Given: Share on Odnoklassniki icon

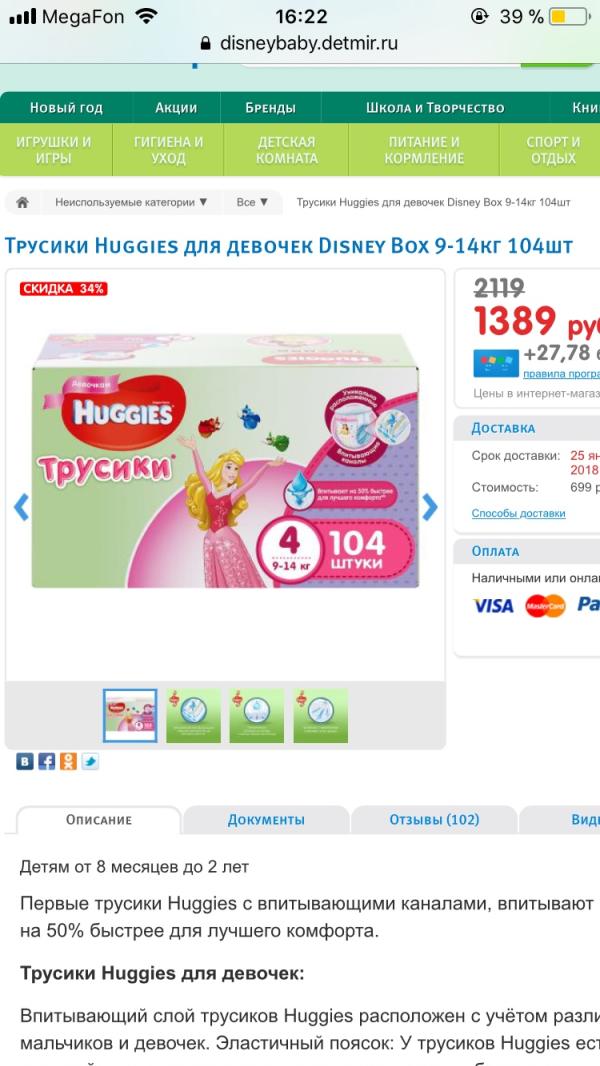Looking at the screenshot, I should [x=68, y=761].
